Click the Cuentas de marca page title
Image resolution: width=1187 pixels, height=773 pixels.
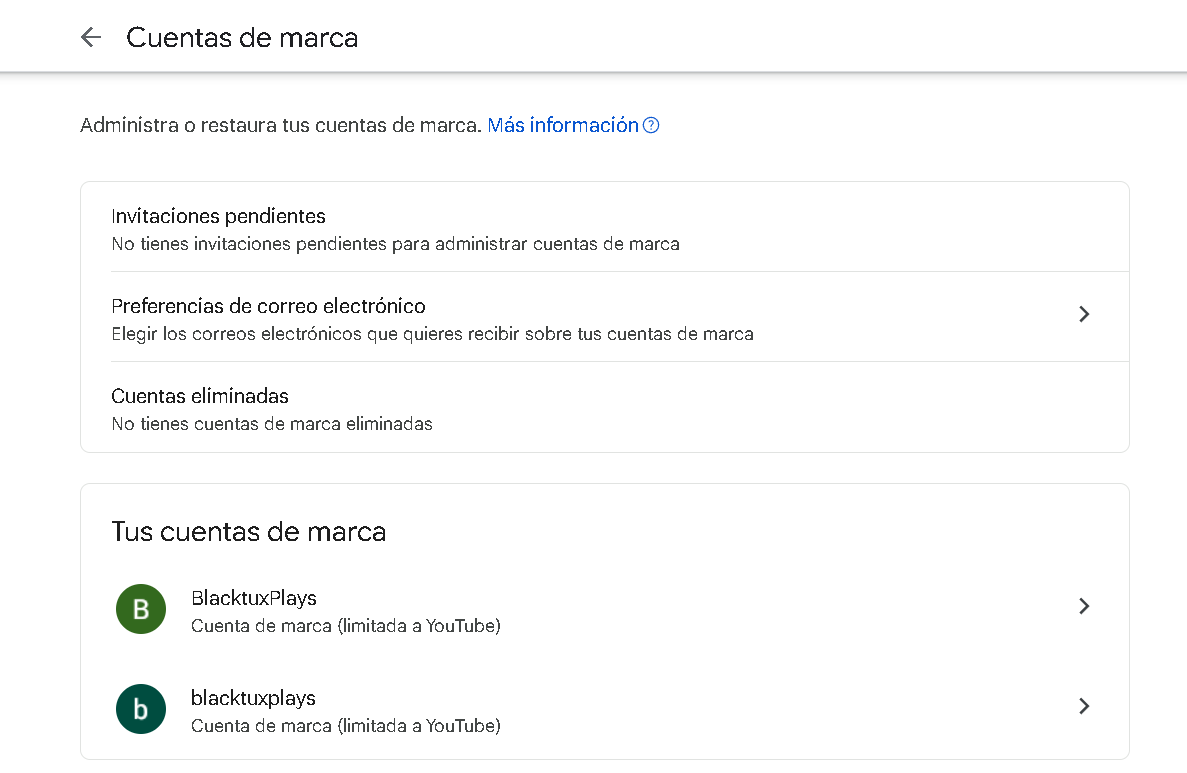coord(241,38)
